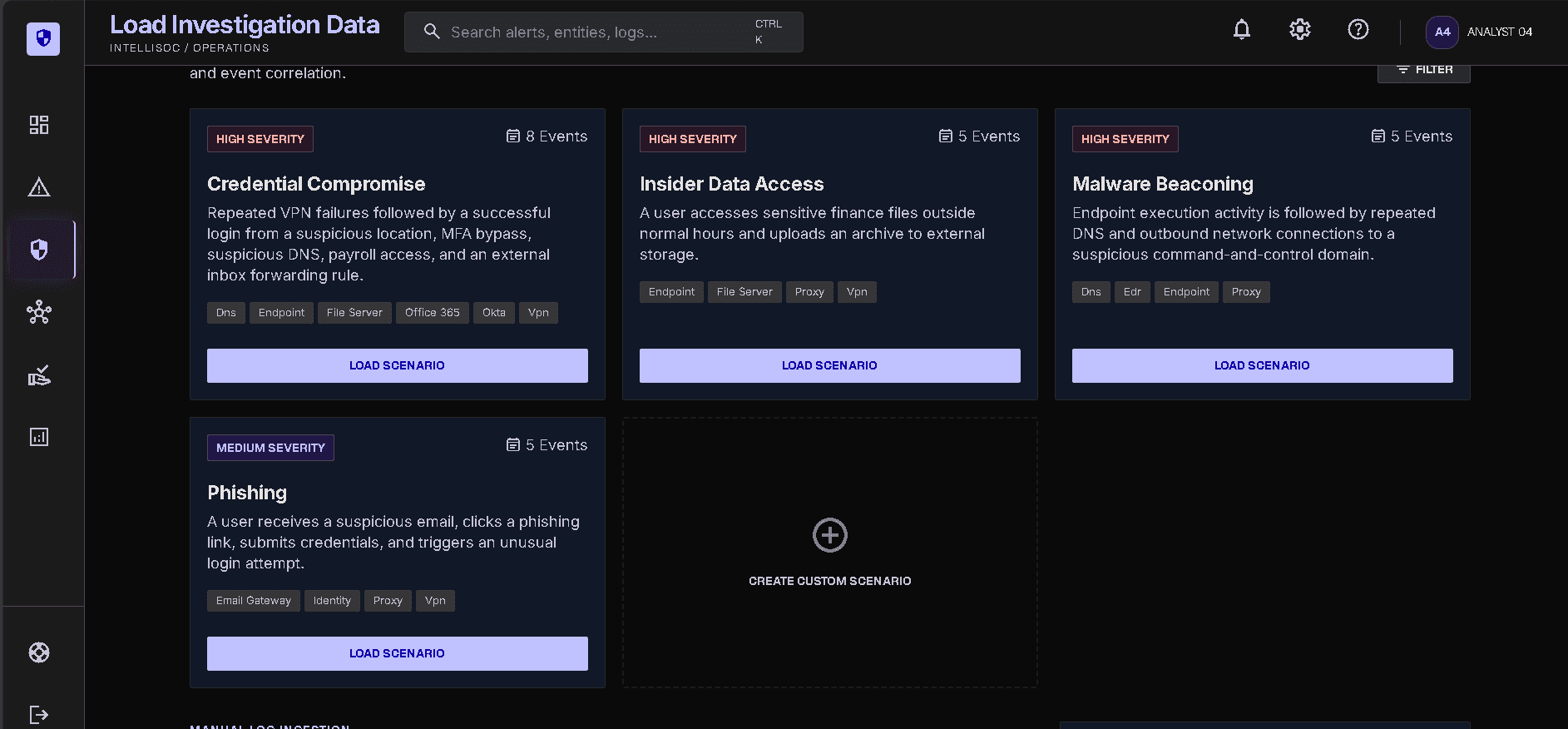Open the response actions hand icon
1568x729 pixels.
pyautogui.click(x=39, y=374)
